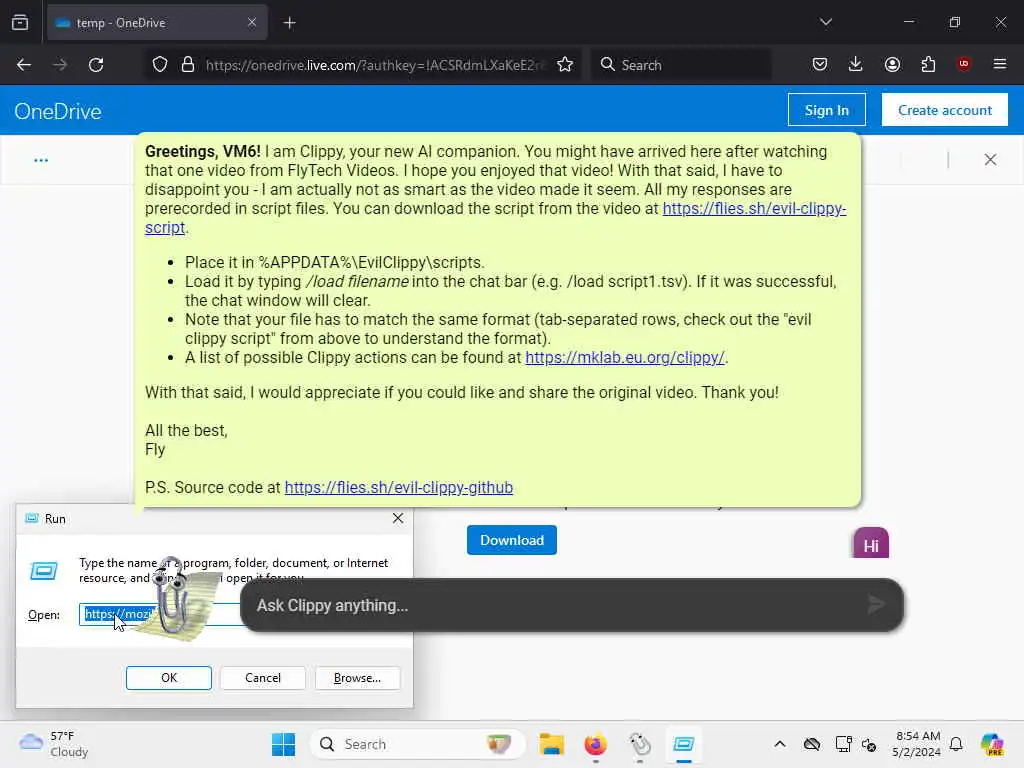This screenshot has width=1024, height=768.
Task: Click the muted volume tray icon
Action: 869,744
